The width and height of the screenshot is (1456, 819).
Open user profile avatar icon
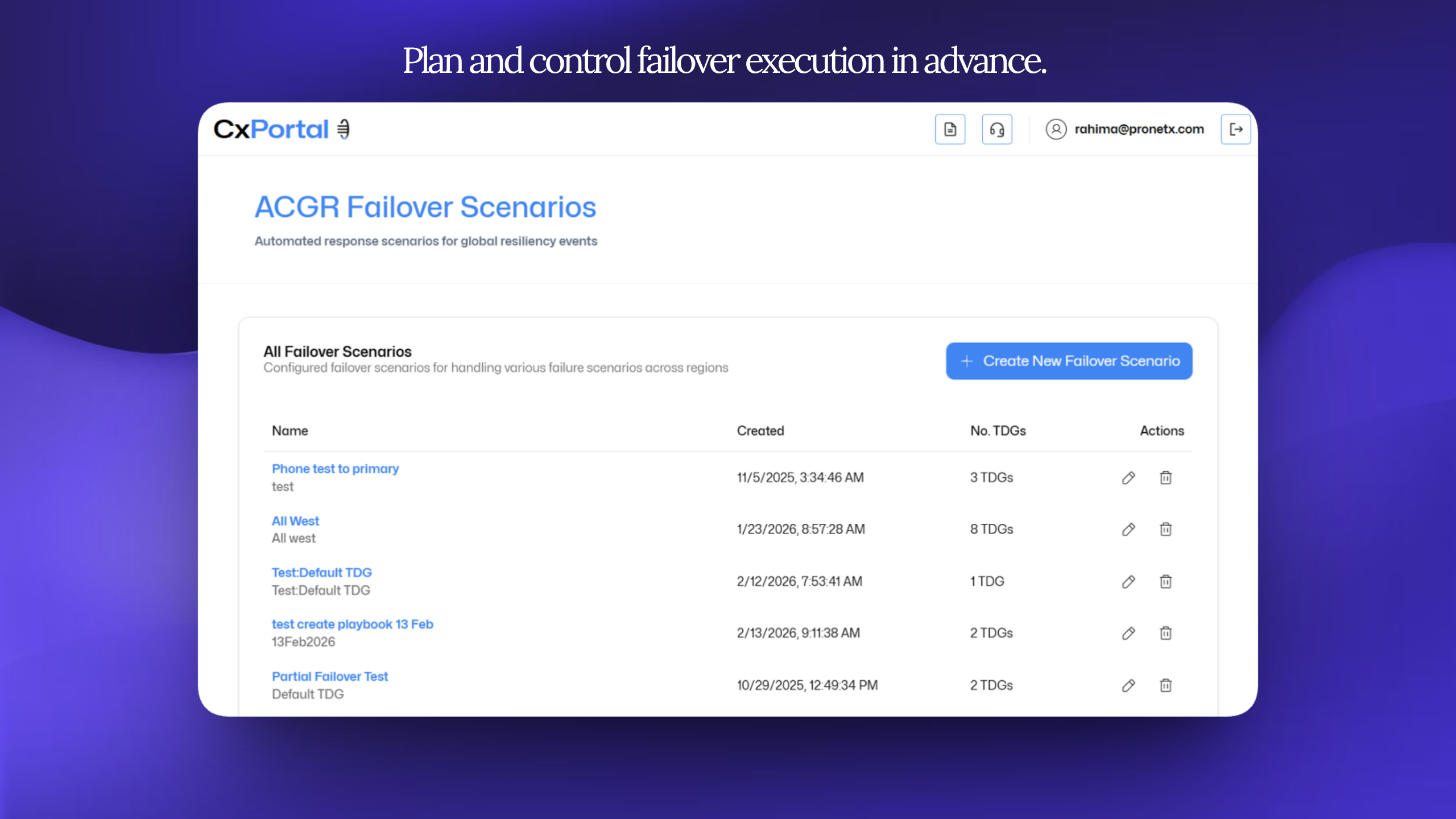[1056, 129]
